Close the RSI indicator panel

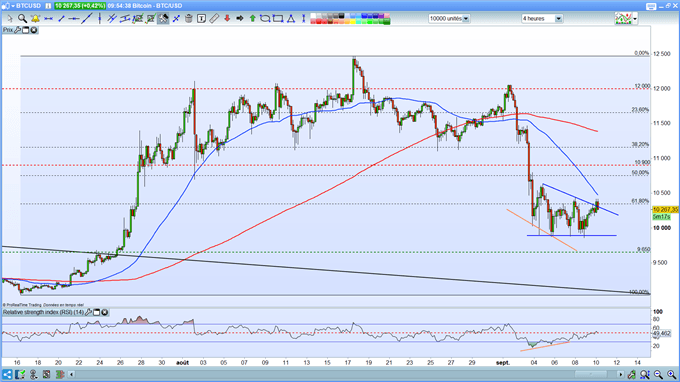click(105, 312)
